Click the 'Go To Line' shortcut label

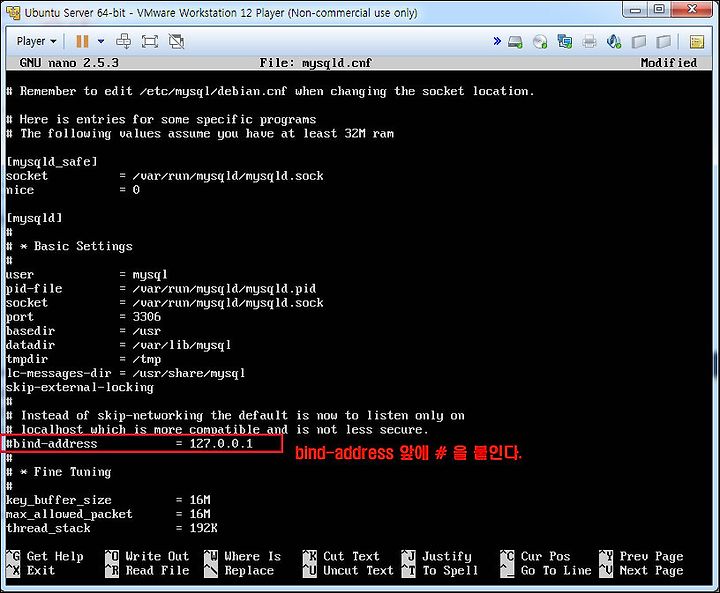pyautogui.click(x=556, y=570)
